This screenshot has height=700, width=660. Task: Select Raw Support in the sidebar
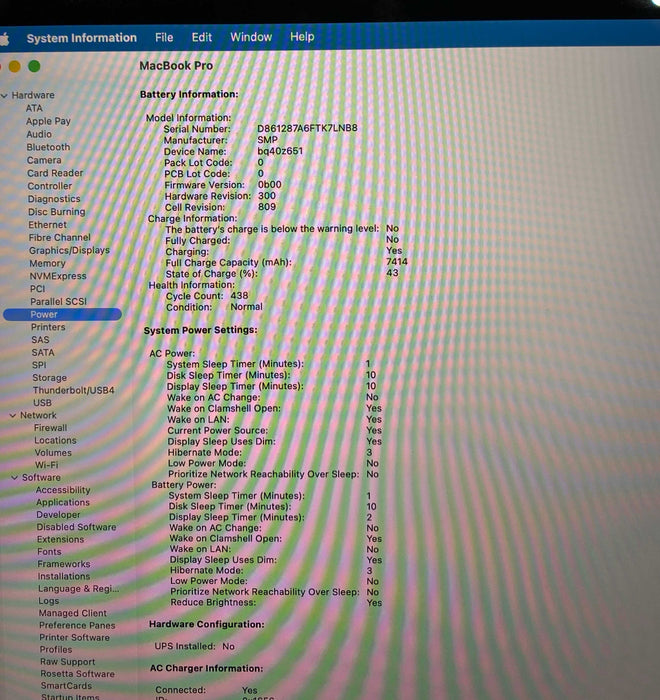(68, 662)
